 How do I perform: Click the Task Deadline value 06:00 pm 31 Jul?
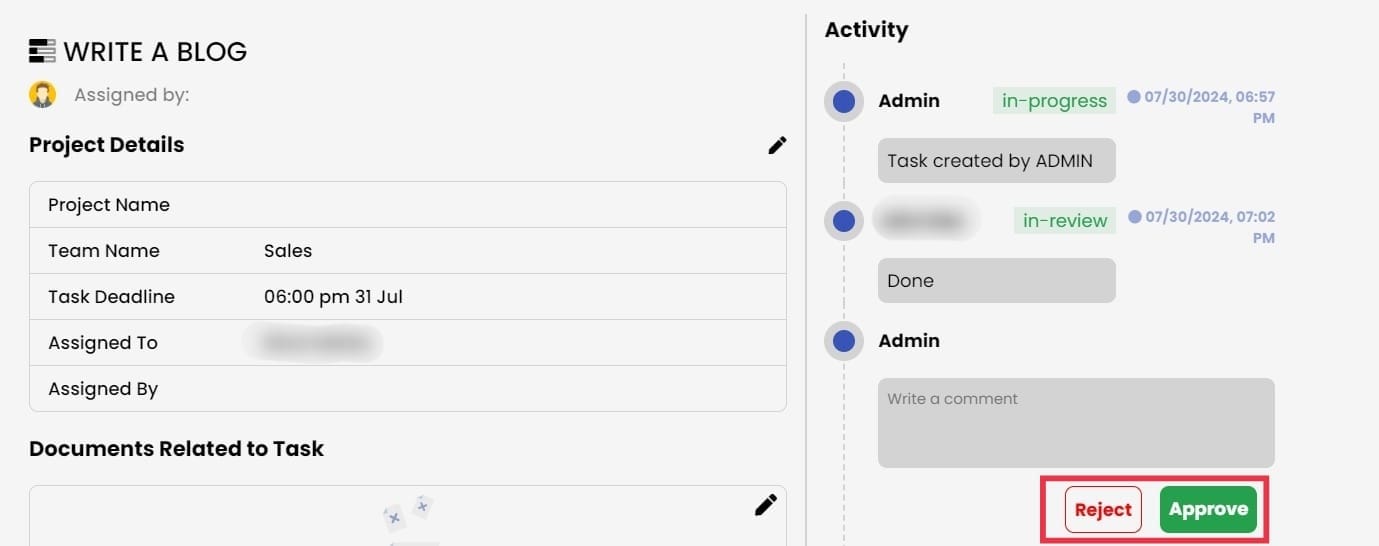pos(333,297)
